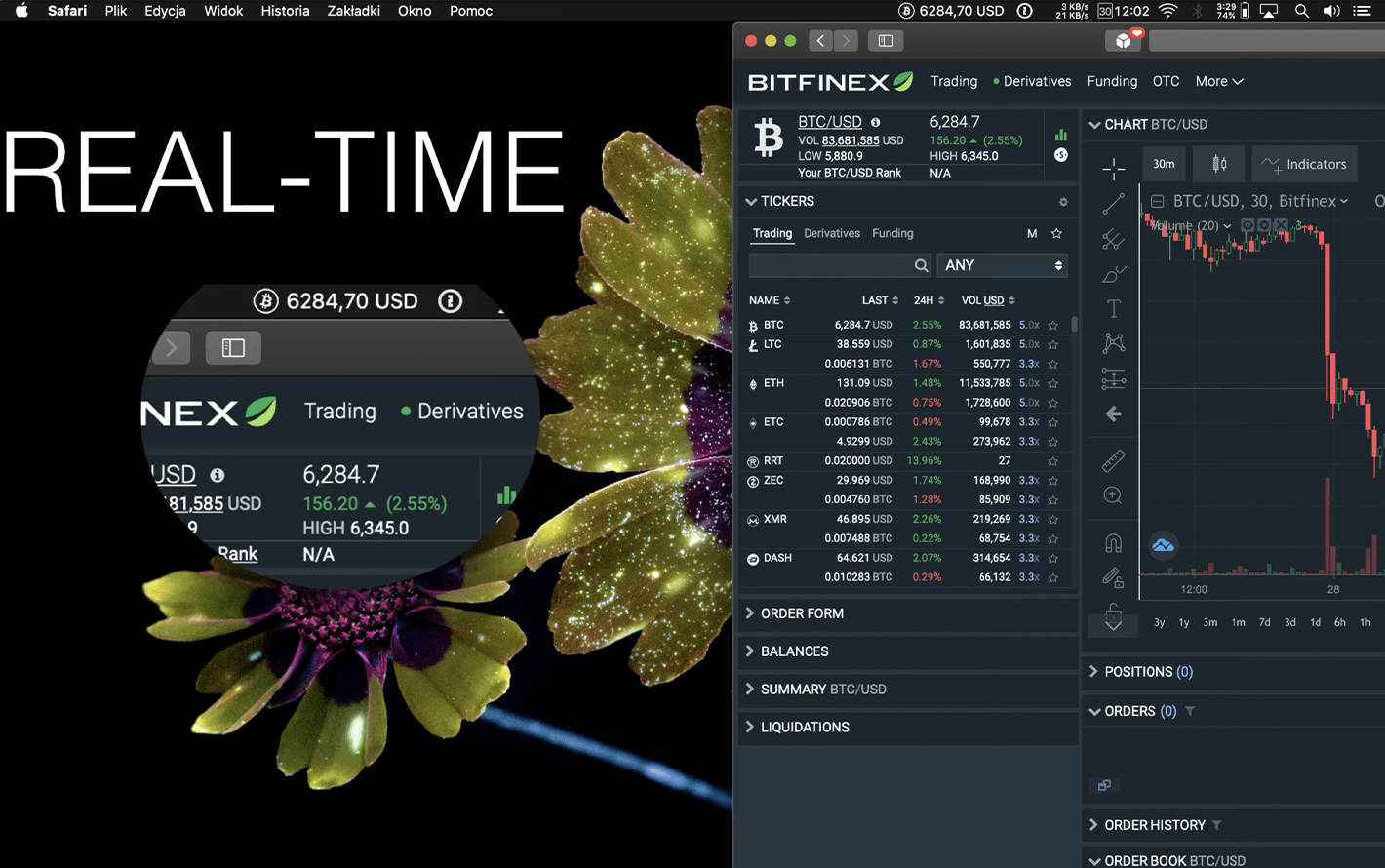Toggle favorites star filter in tickers header
The height and width of the screenshot is (868, 1385).
(1056, 234)
